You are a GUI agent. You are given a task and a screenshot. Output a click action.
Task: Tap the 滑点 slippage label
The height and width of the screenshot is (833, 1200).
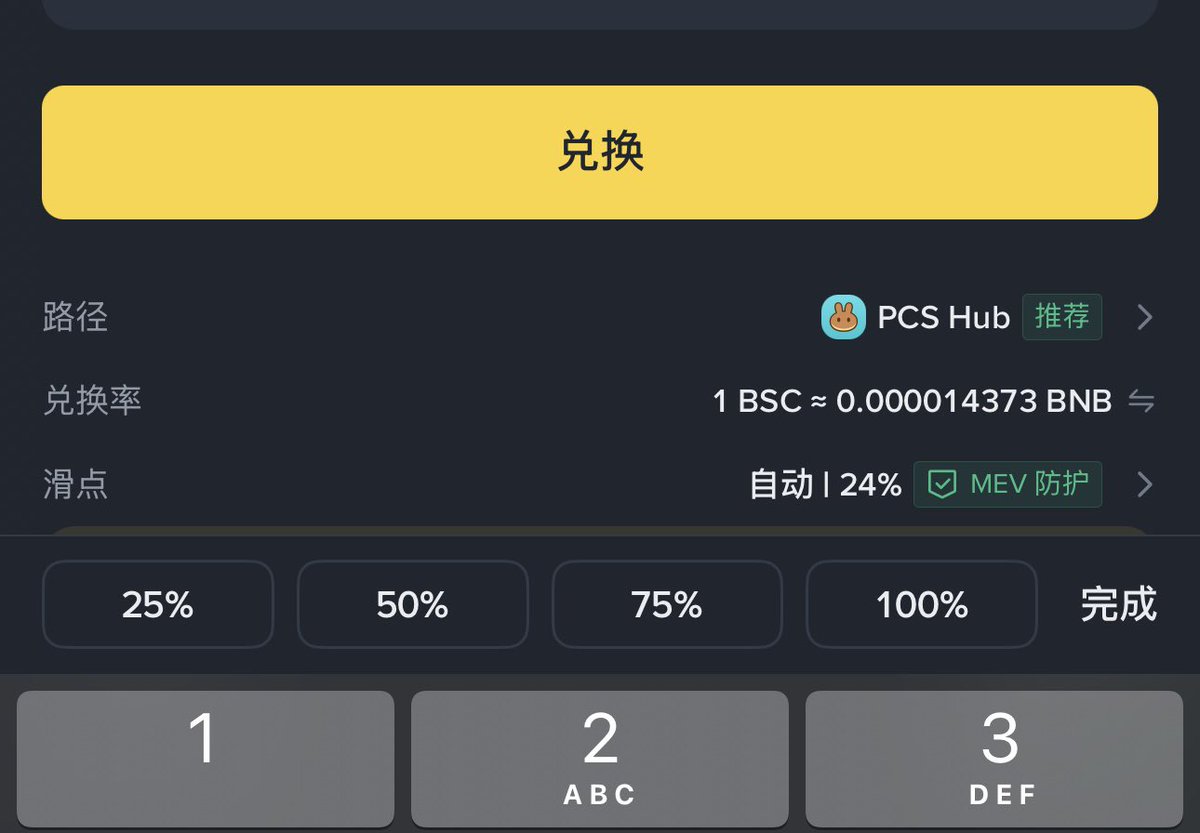click(x=75, y=485)
